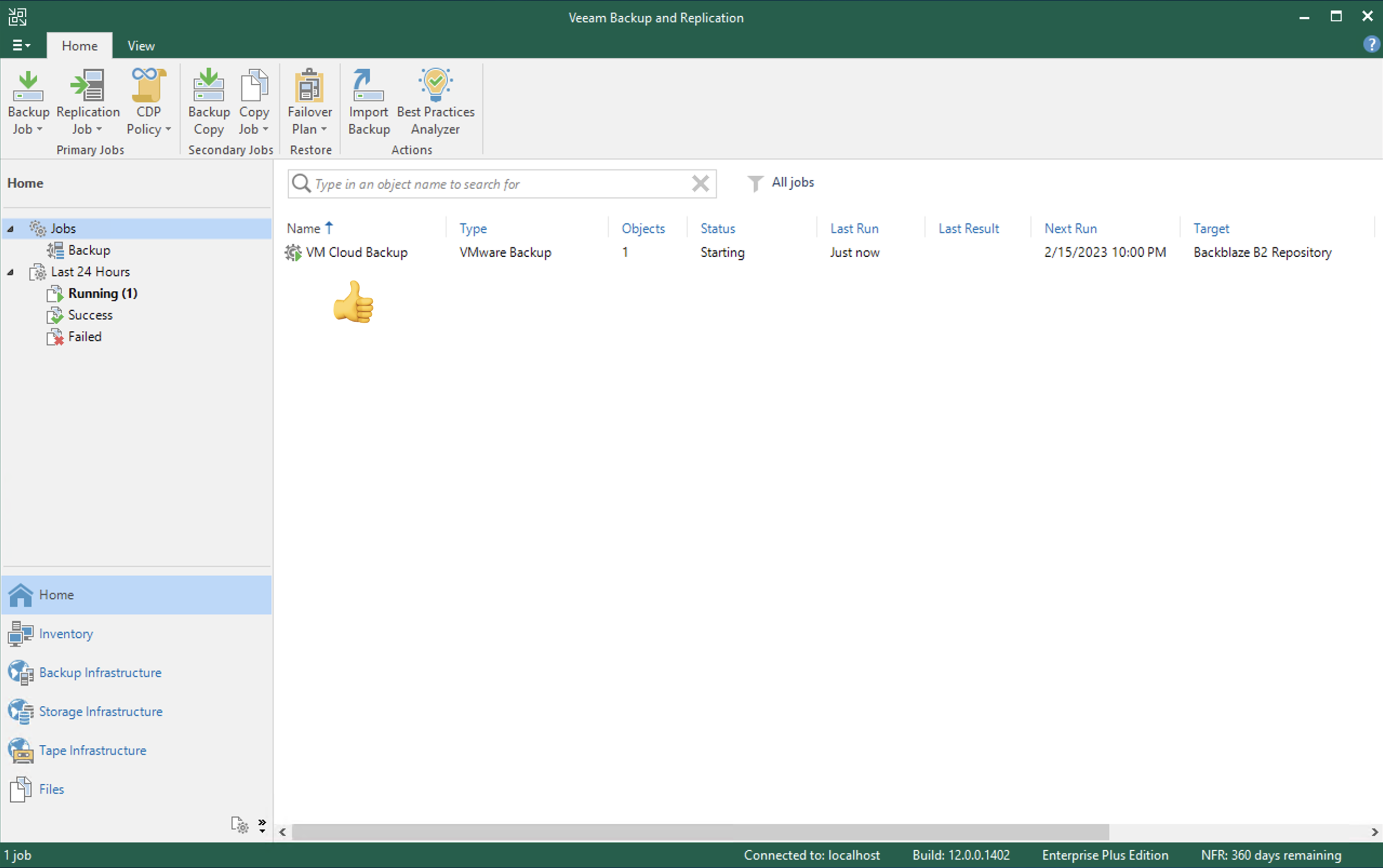Open the Home navigation view
This screenshot has width=1383, height=868.
137,595
